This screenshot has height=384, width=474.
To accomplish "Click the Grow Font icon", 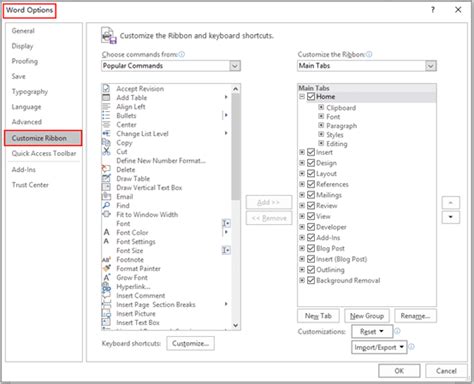I will click(x=106, y=277).
